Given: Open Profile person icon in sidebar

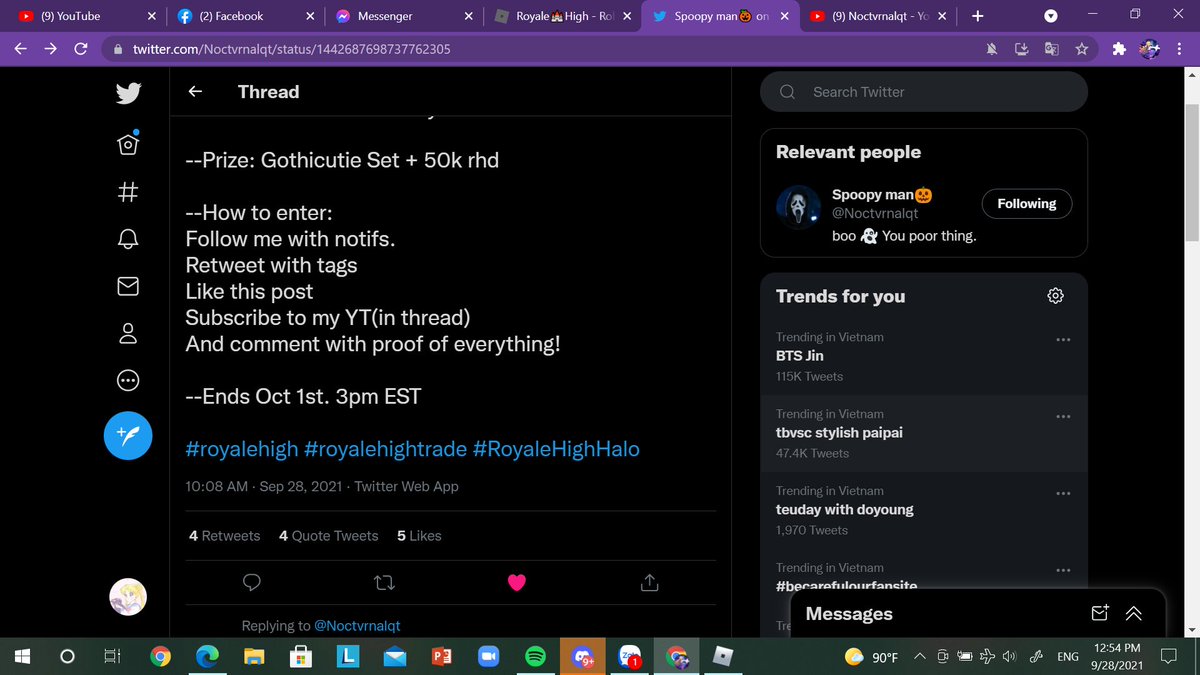Looking at the screenshot, I should (x=128, y=334).
